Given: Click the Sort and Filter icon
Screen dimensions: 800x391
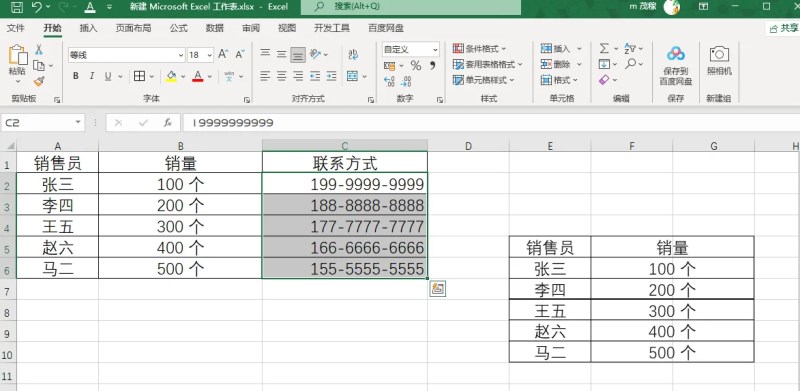Looking at the screenshot, I should [x=631, y=48].
